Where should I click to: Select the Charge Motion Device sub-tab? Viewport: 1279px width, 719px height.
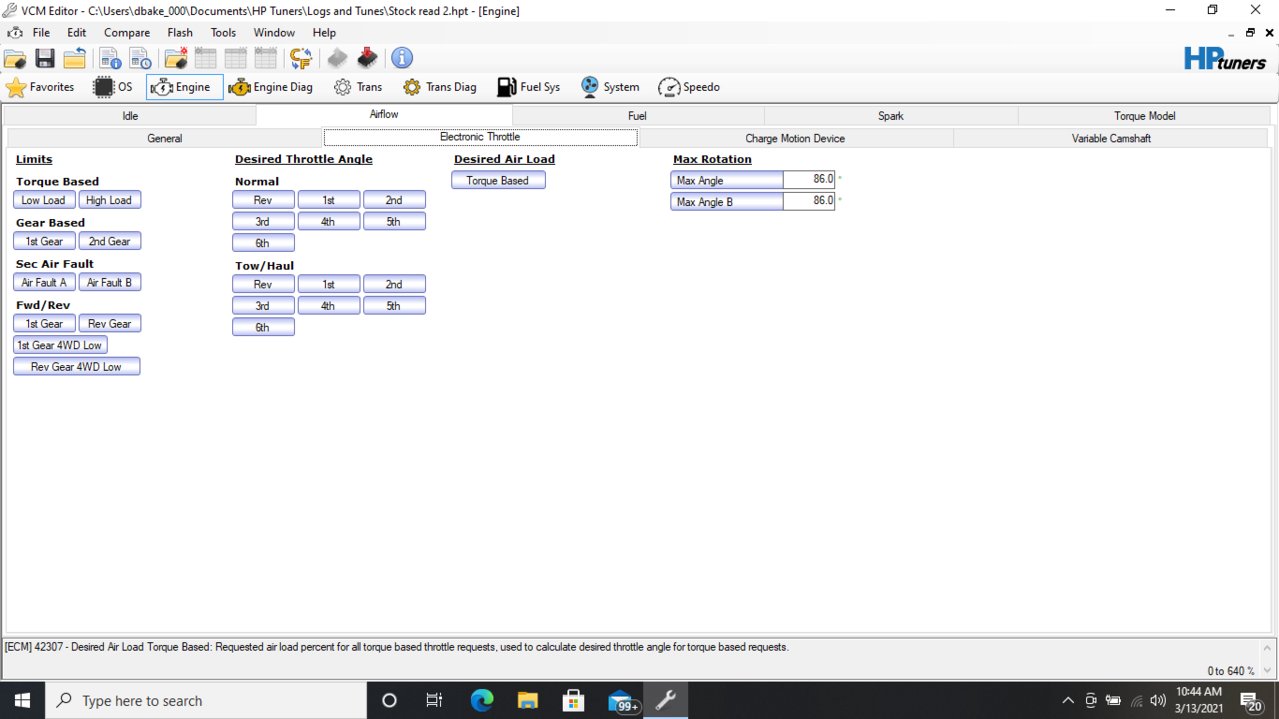795,138
